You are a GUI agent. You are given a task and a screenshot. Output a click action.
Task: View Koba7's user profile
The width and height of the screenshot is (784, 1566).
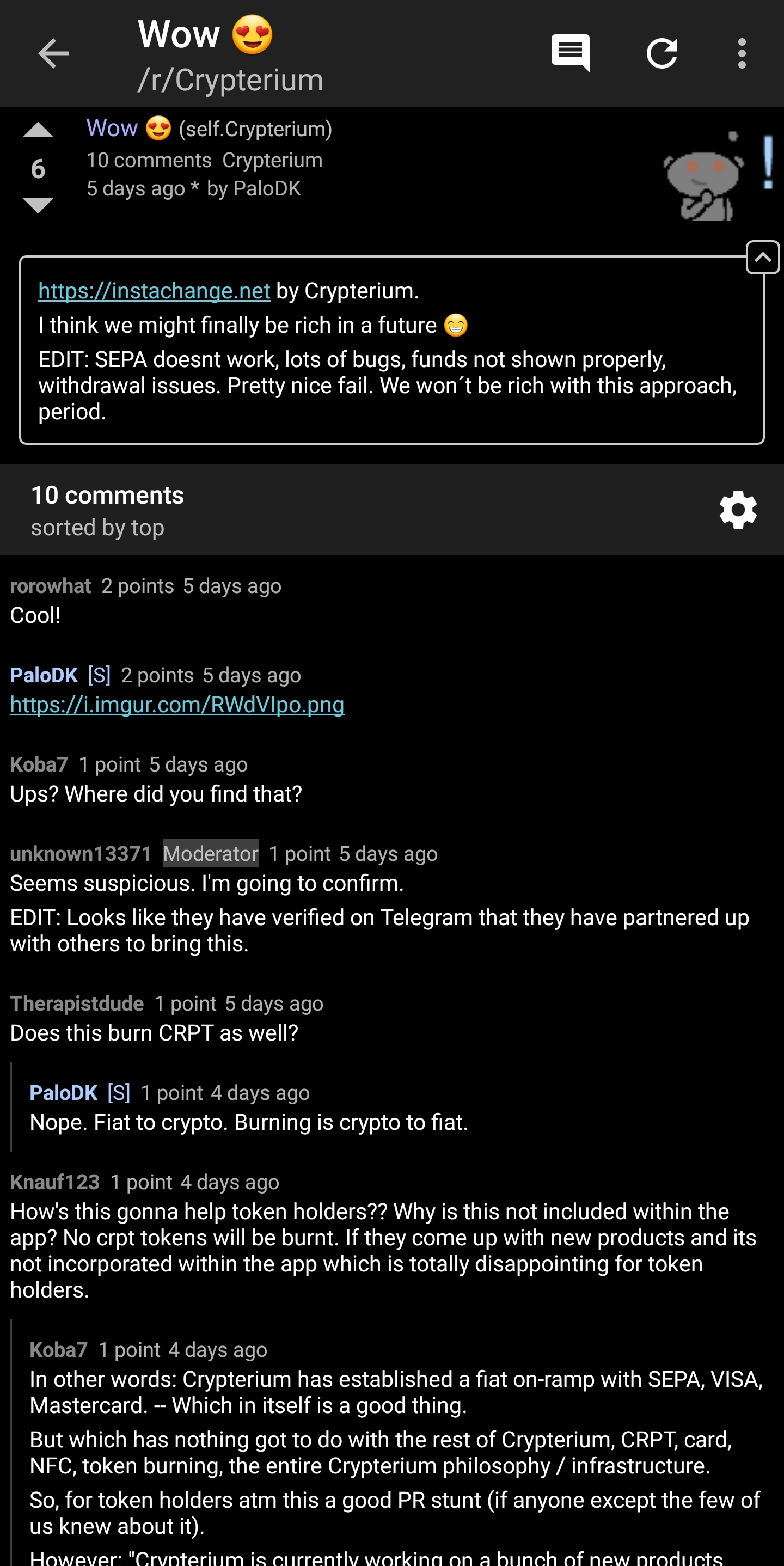[39, 763]
